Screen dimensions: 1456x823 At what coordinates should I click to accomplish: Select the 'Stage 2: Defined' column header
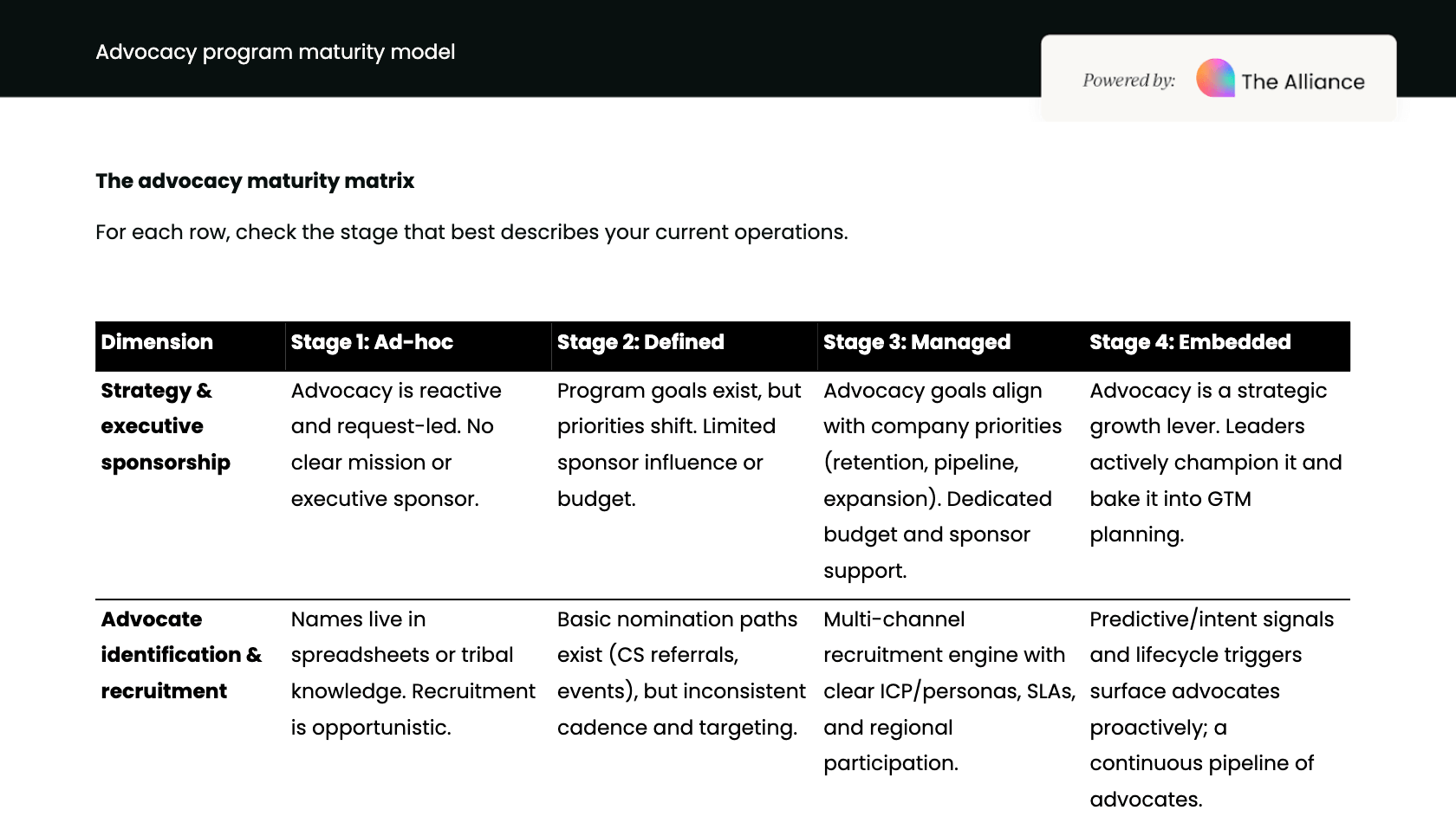640,342
